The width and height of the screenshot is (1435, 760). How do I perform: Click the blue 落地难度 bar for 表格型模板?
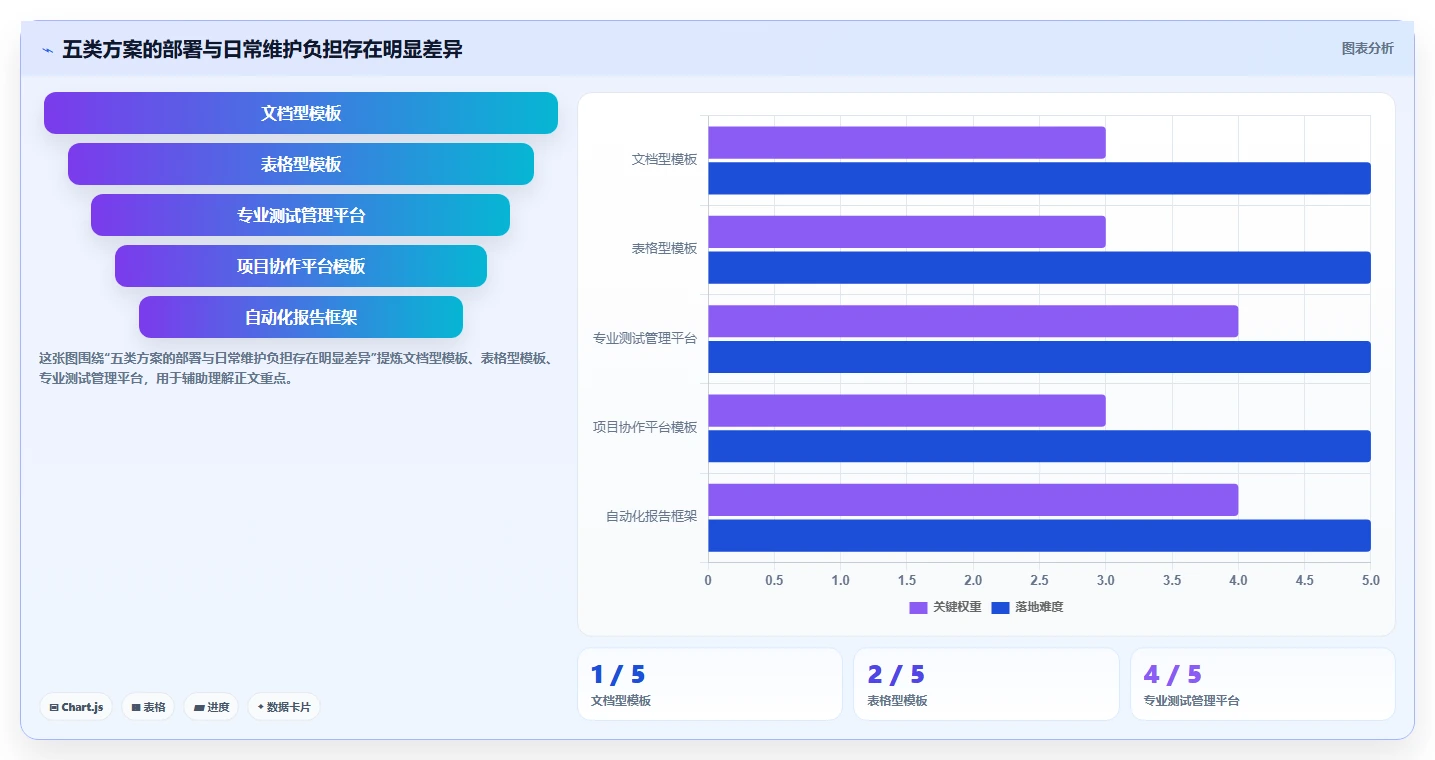[x=1039, y=267]
